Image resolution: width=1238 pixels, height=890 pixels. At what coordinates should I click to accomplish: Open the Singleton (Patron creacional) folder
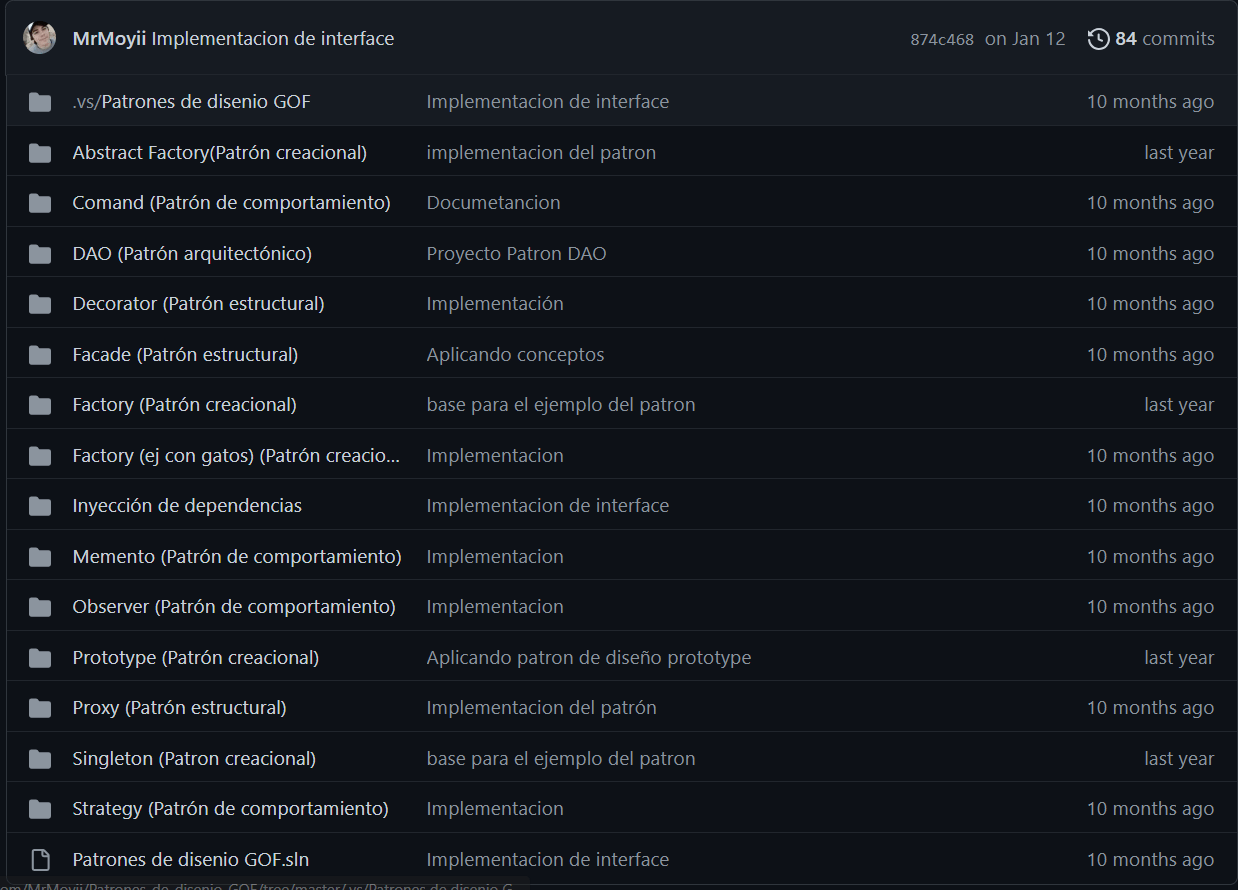[194, 759]
